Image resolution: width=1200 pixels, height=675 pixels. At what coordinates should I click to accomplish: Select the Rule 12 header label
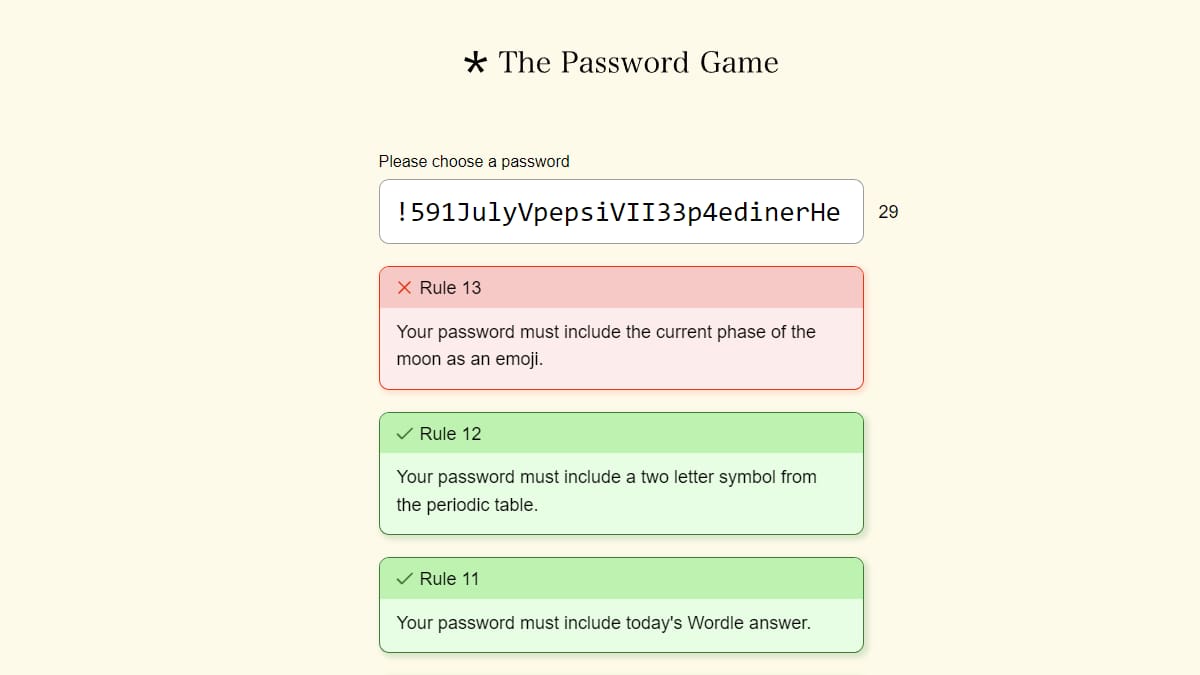click(450, 434)
